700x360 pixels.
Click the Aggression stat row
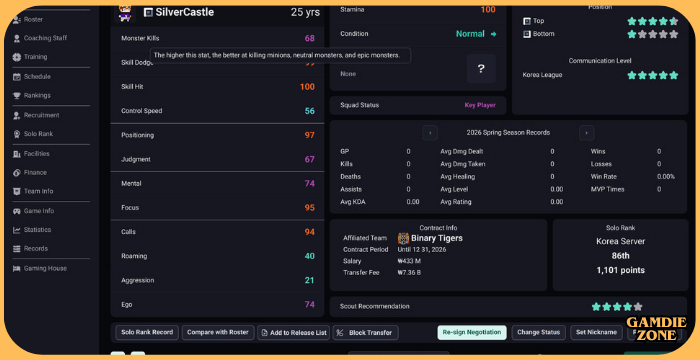(x=217, y=280)
